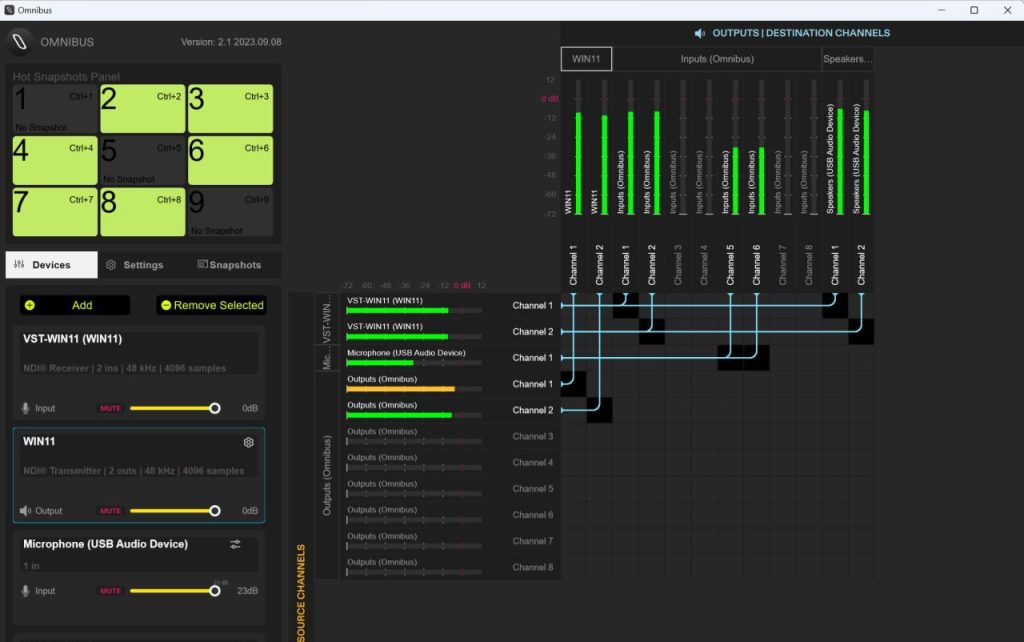Screen dimensions: 1024x642
Task: Recall hot snapshot 2
Action: click(143, 109)
